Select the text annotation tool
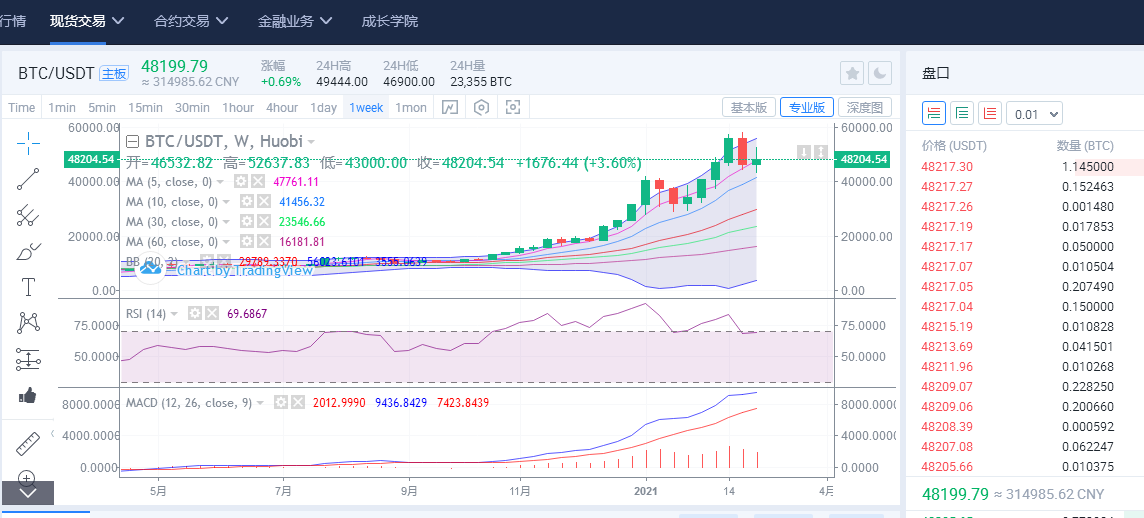The width and height of the screenshot is (1144, 518). point(28,287)
